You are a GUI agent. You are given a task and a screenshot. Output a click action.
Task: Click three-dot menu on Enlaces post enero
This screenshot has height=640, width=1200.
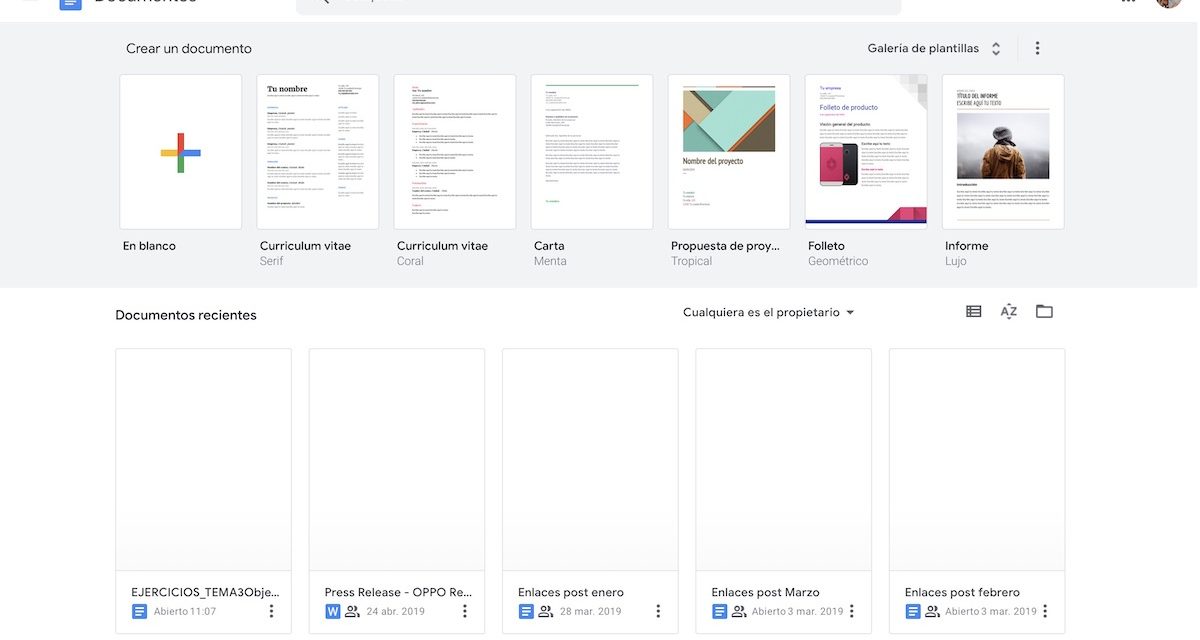click(657, 611)
